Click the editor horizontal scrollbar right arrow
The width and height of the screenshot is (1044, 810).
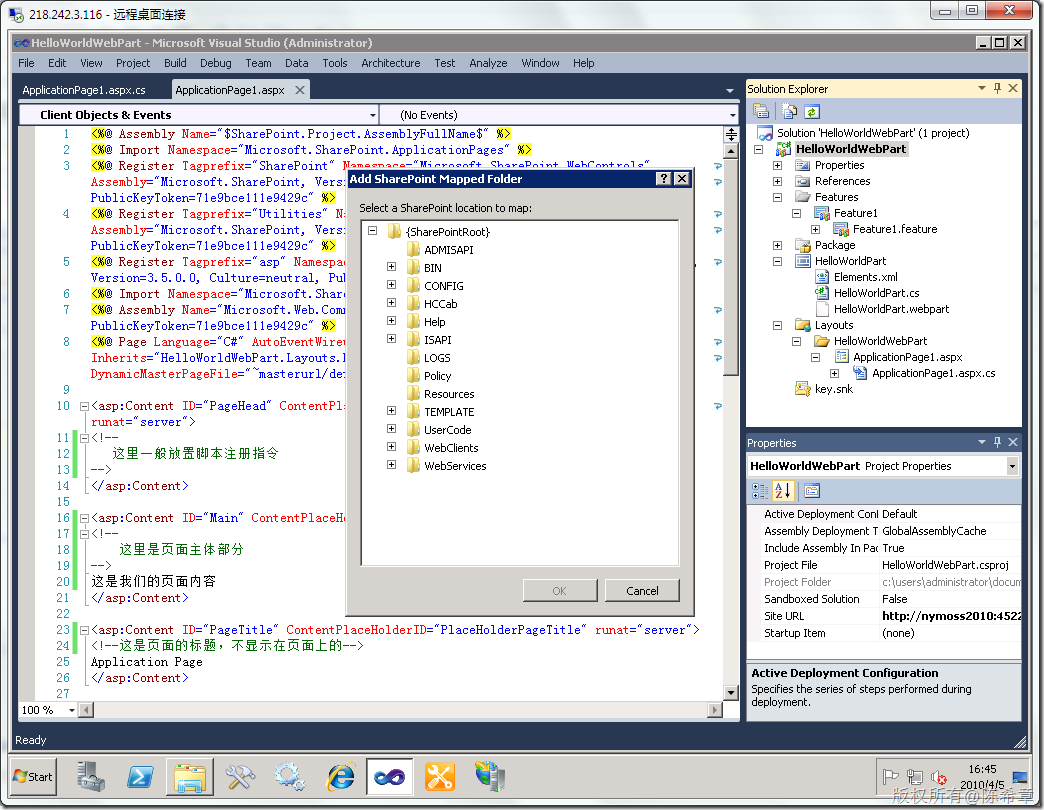point(715,710)
